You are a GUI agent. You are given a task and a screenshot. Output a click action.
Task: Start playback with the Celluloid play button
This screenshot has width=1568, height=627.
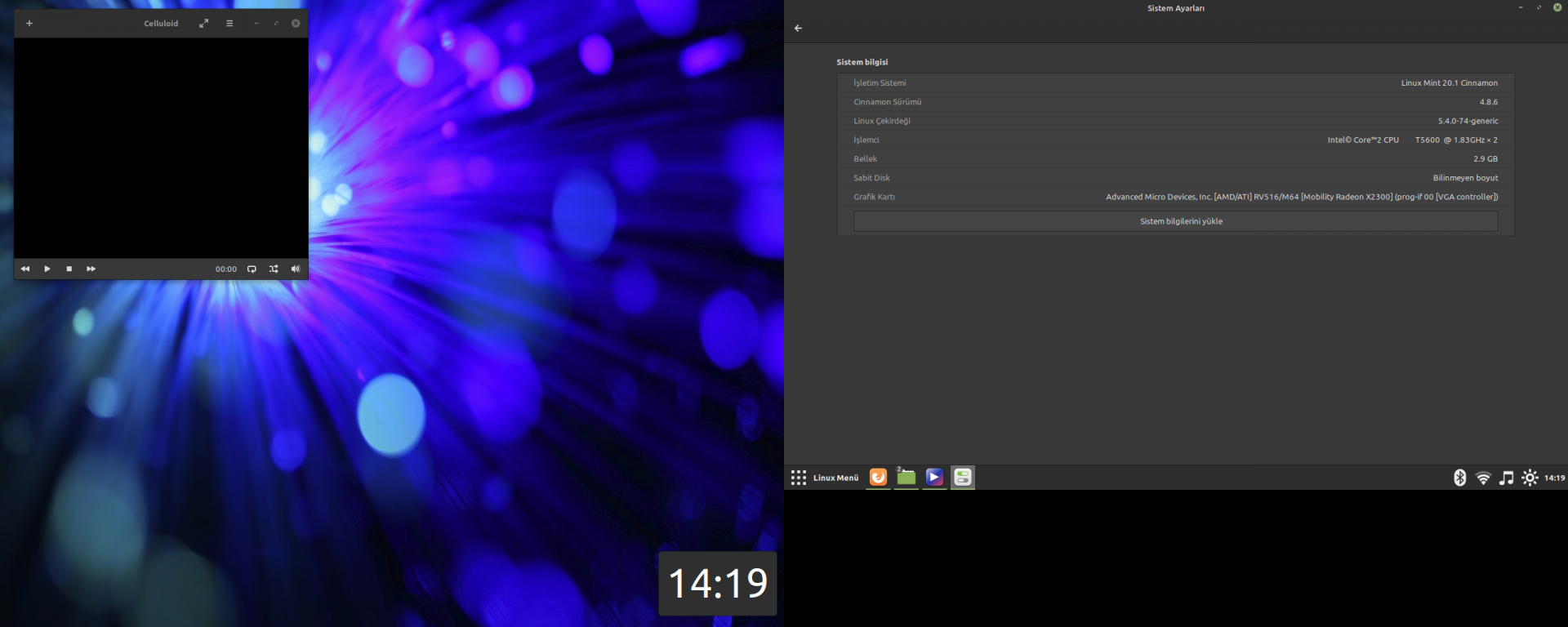tap(47, 269)
